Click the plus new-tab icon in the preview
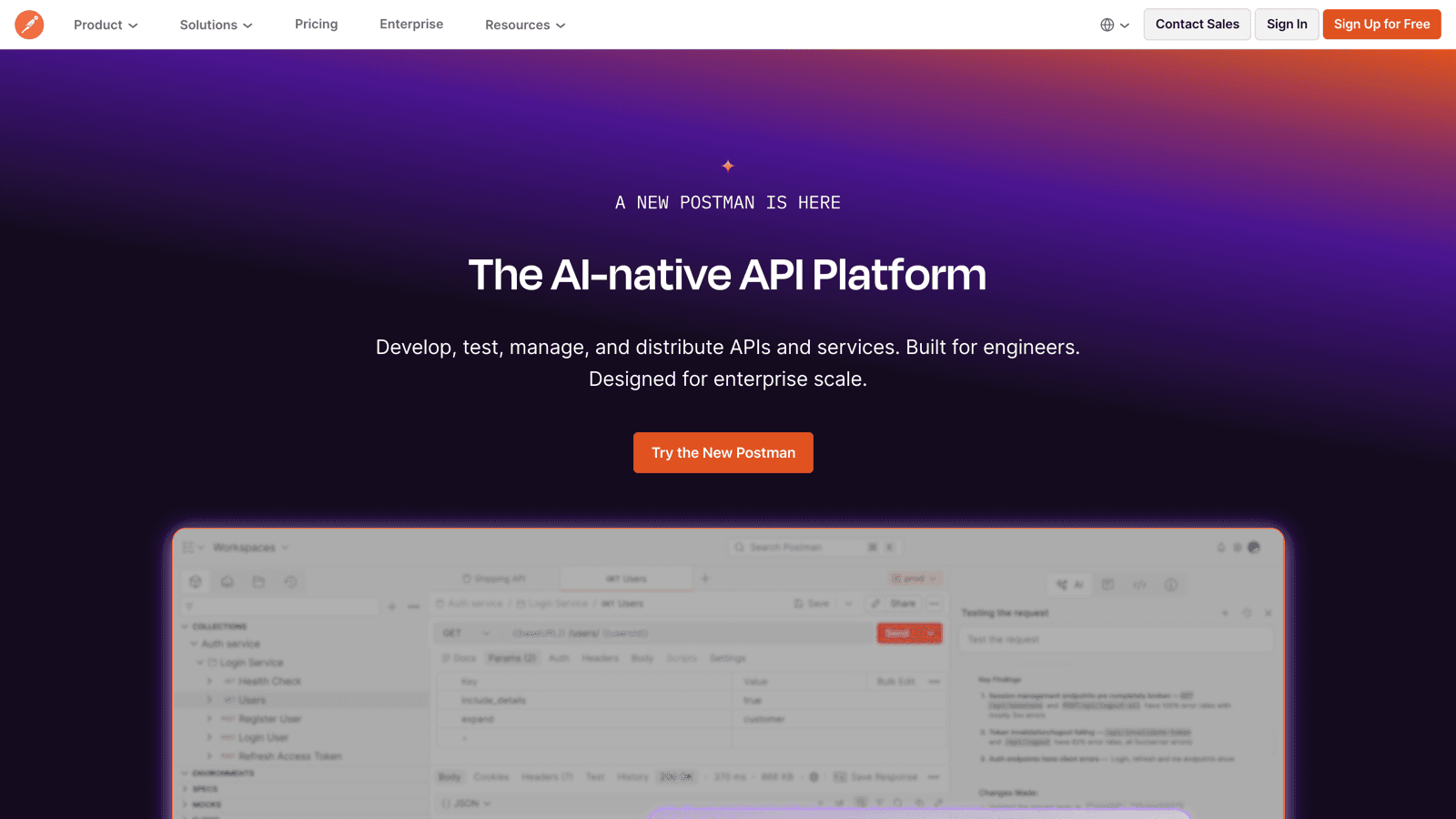Screen dimensions: 1456x819 tap(705, 578)
